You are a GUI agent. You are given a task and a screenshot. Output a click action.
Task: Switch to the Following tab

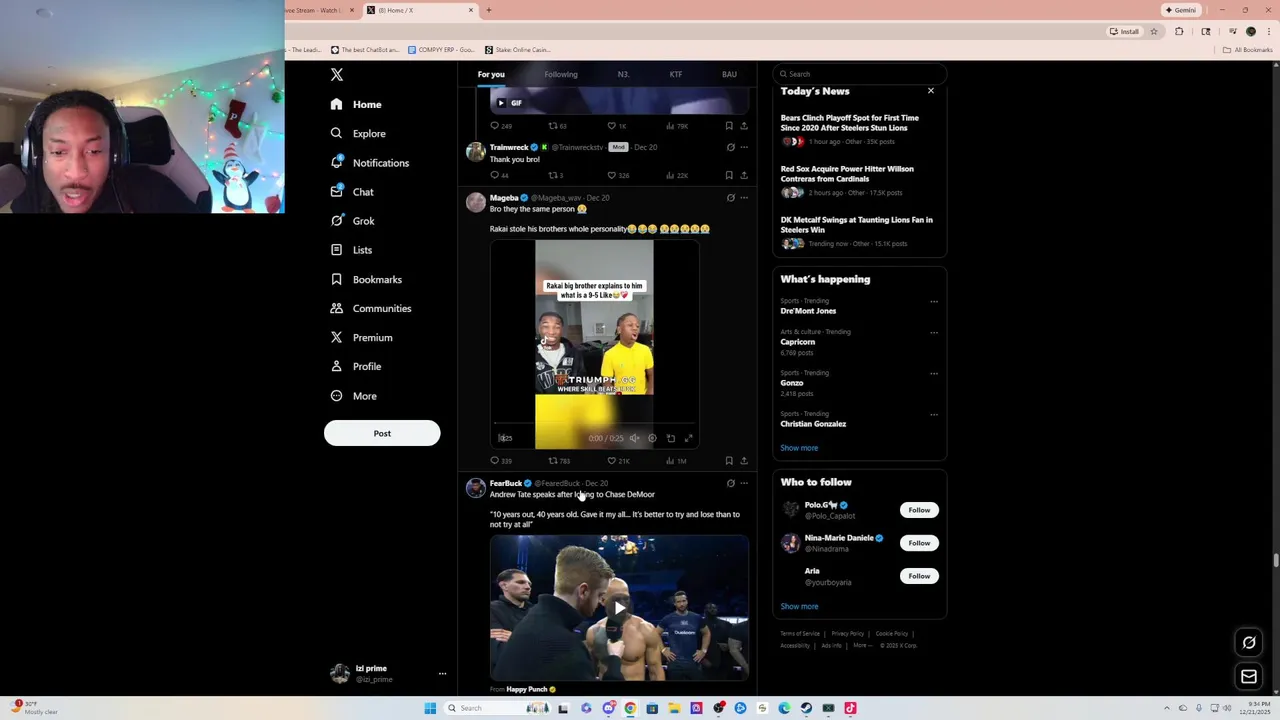coord(561,74)
